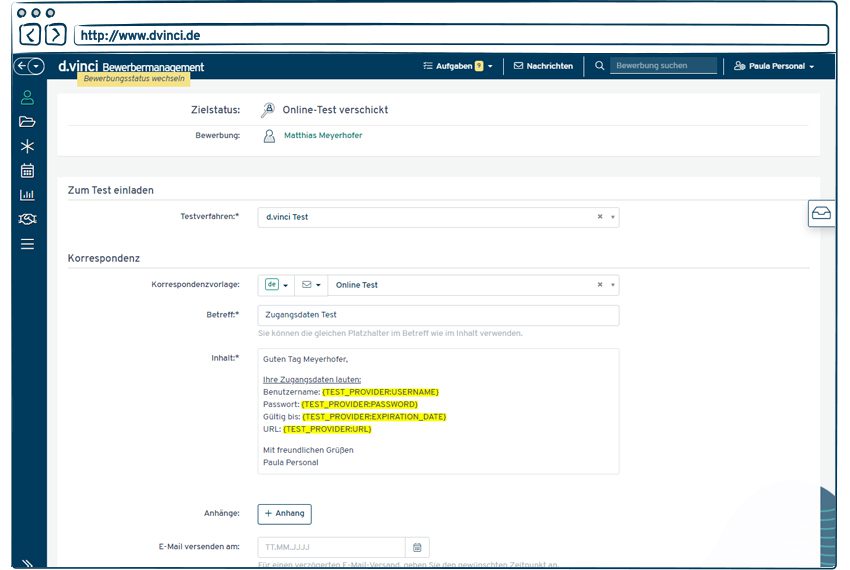Open the Paula Personal user menu
This screenshot has height=570, width=850.
click(x=774, y=66)
